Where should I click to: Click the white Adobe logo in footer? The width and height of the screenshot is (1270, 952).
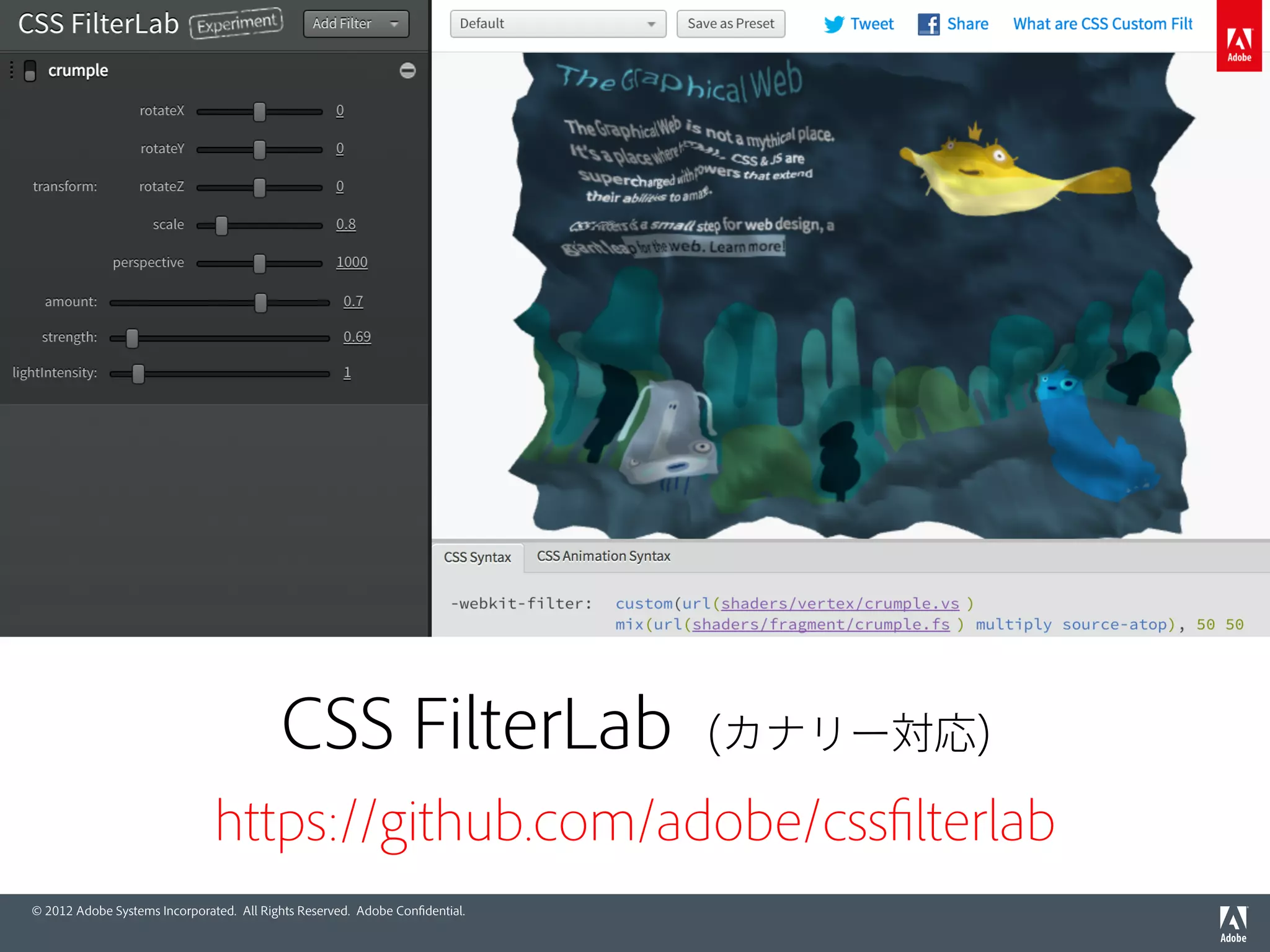pos(1233,924)
